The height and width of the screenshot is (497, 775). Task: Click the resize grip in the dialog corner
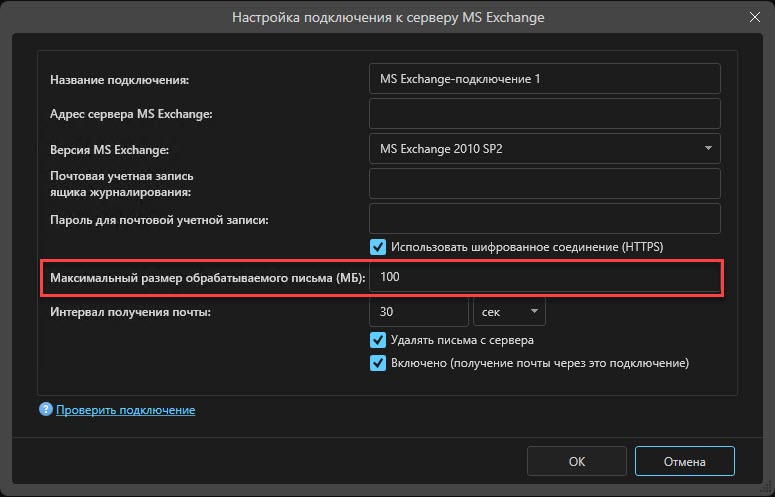pyautogui.click(x=767, y=489)
